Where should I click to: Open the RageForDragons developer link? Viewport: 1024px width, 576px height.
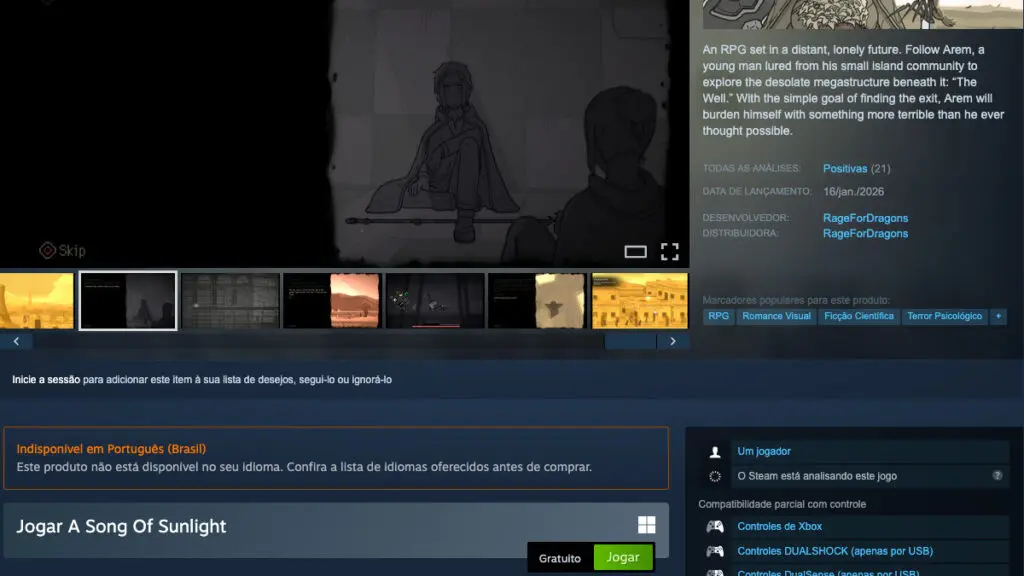pyautogui.click(x=865, y=218)
